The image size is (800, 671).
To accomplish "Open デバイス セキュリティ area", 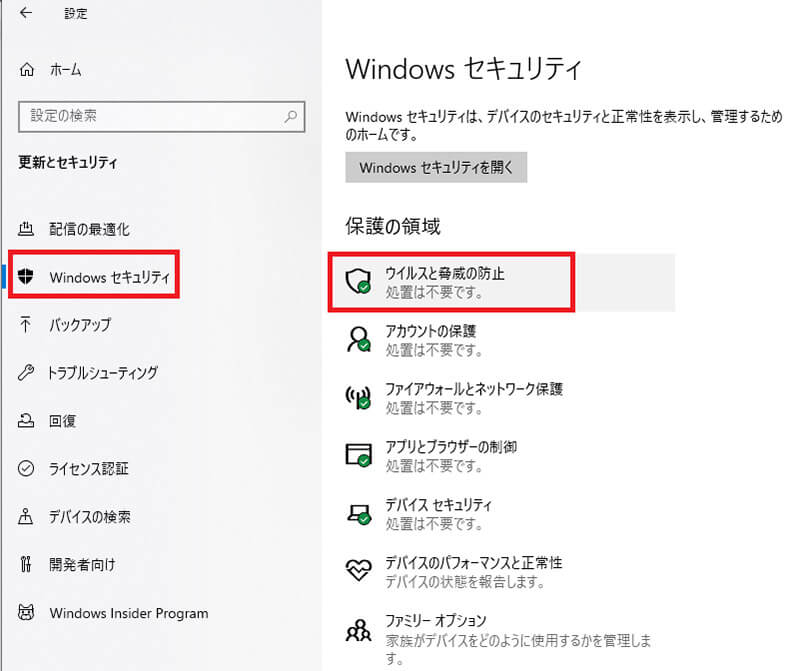I will [418, 513].
